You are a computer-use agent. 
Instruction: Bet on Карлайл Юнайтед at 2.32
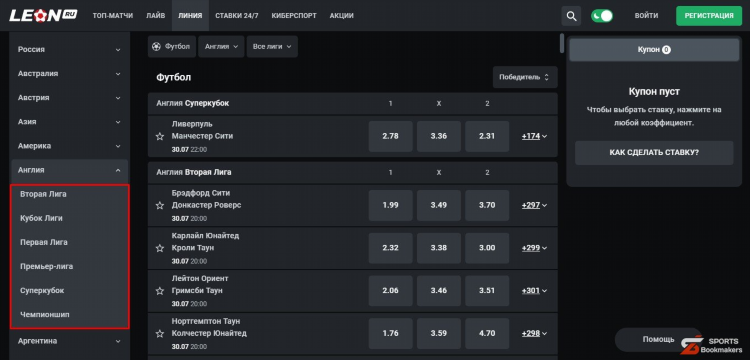coord(390,248)
